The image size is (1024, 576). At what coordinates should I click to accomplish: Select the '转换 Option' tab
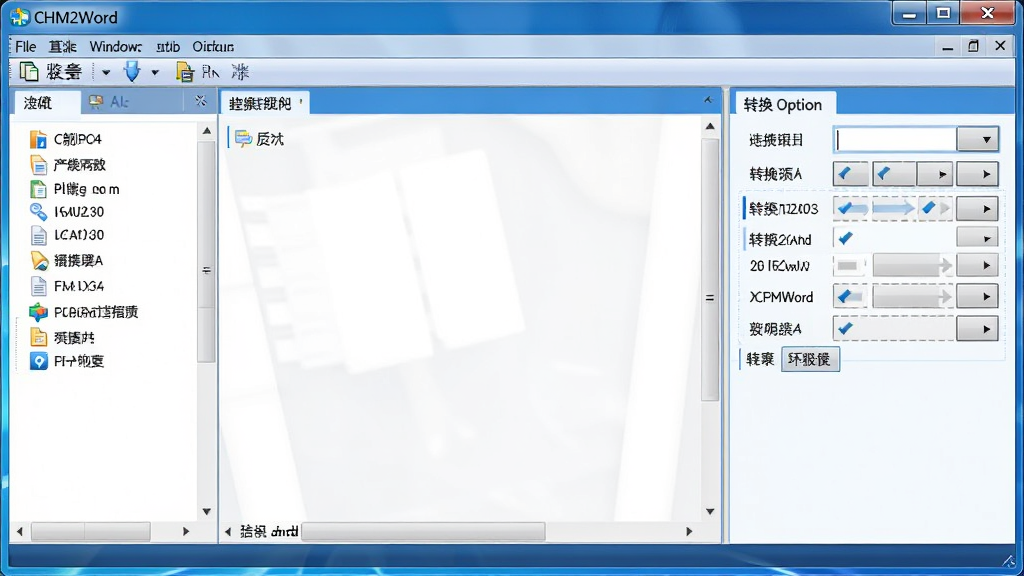pyautogui.click(x=785, y=104)
